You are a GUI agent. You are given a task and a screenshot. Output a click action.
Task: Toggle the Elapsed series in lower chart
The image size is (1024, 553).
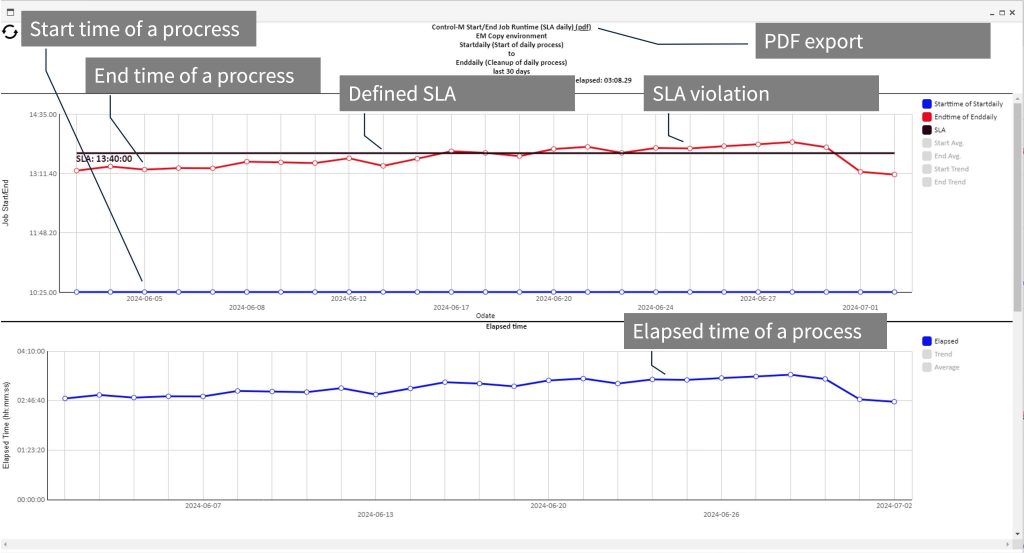pos(944,341)
